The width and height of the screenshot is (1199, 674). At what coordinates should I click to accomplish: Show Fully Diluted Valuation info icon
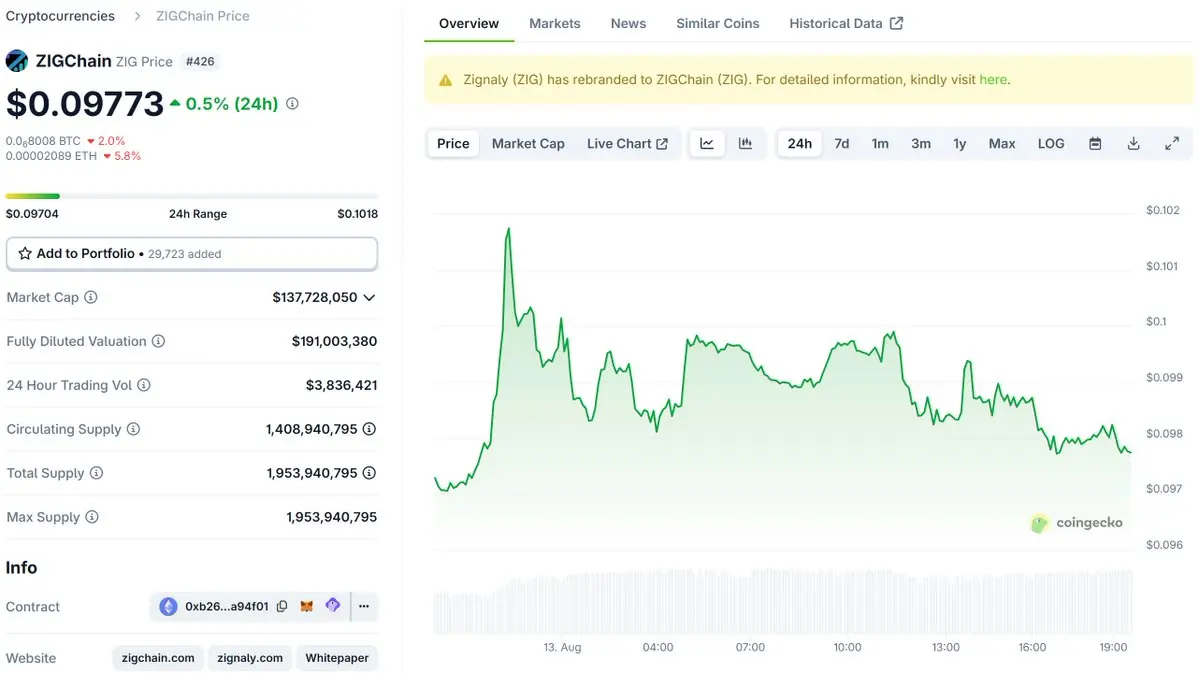coord(158,341)
